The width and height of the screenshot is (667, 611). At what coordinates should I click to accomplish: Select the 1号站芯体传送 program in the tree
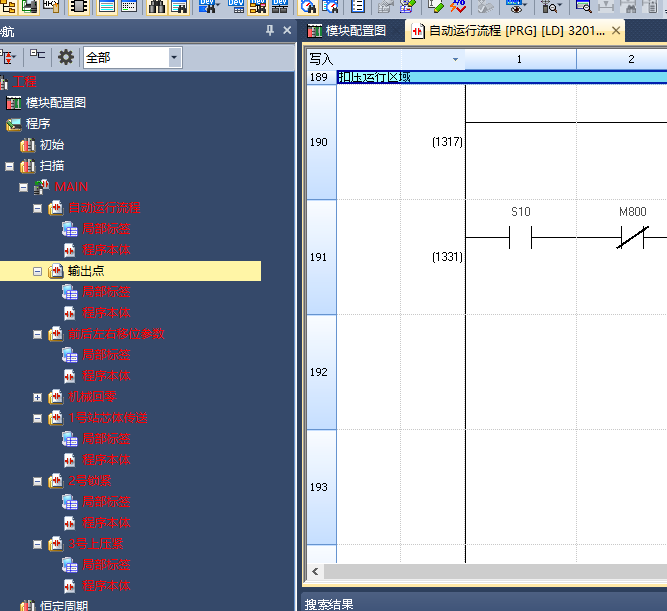point(108,418)
